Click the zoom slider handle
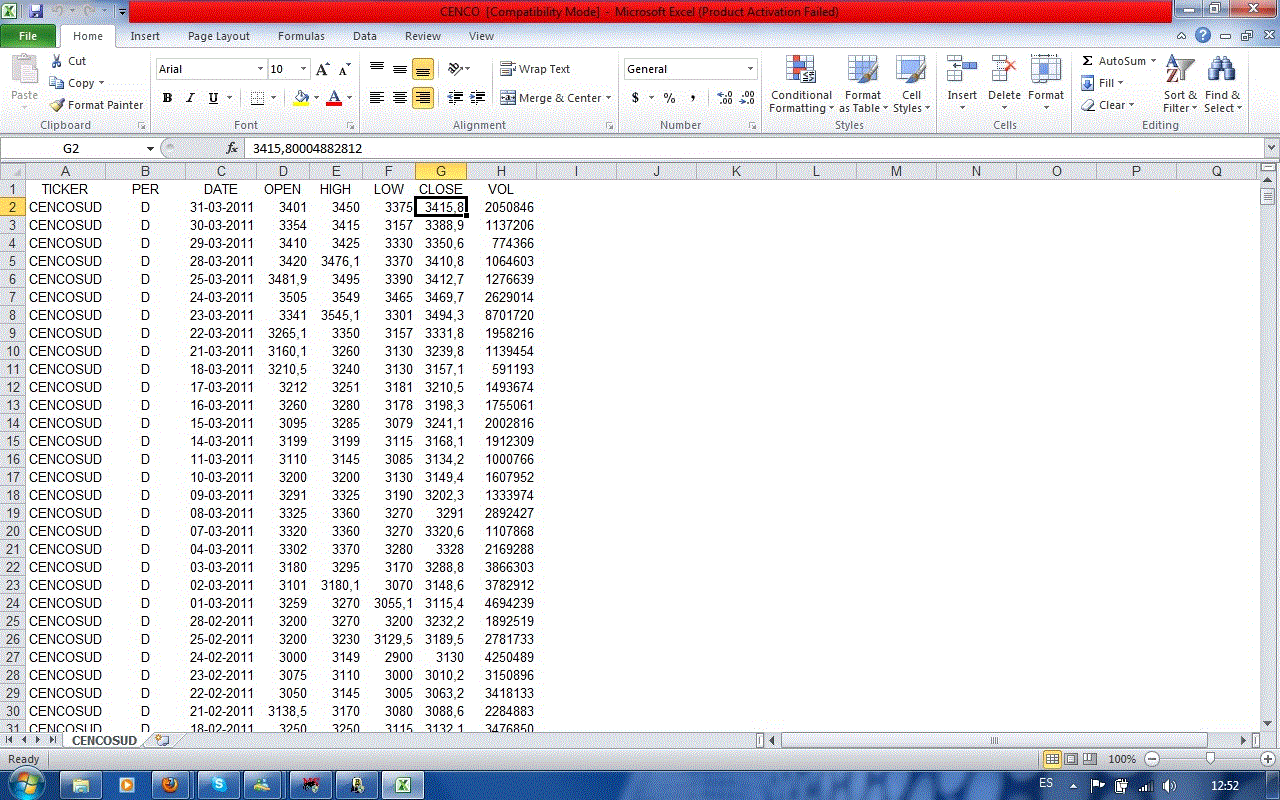The image size is (1280, 800). click(x=1210, y=759)
